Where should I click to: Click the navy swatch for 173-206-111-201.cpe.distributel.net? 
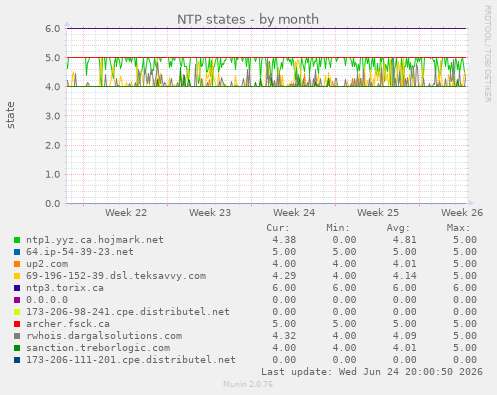(17, 360)
